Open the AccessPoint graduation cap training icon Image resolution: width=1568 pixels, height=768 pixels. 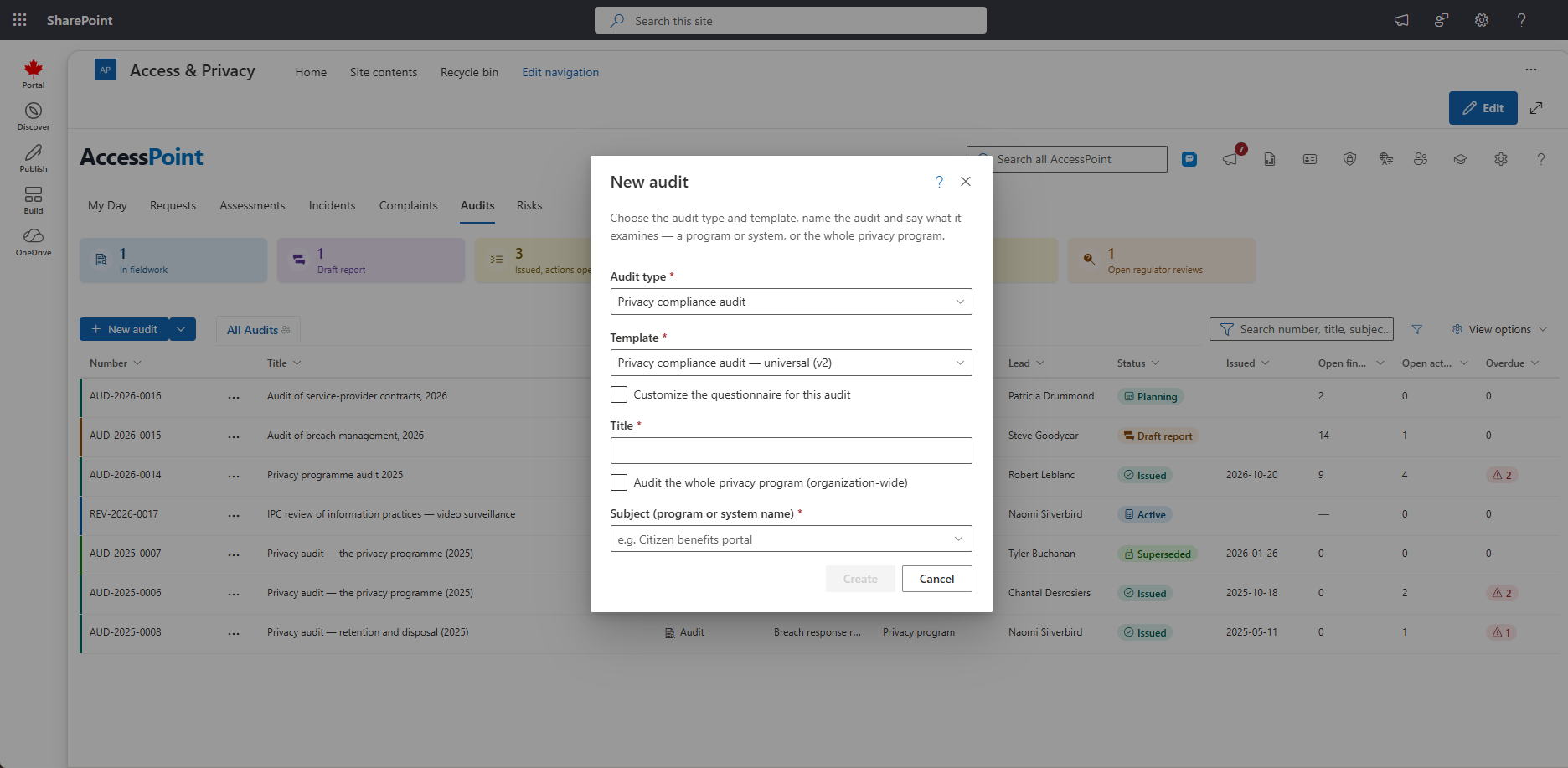coord(1461,159)
